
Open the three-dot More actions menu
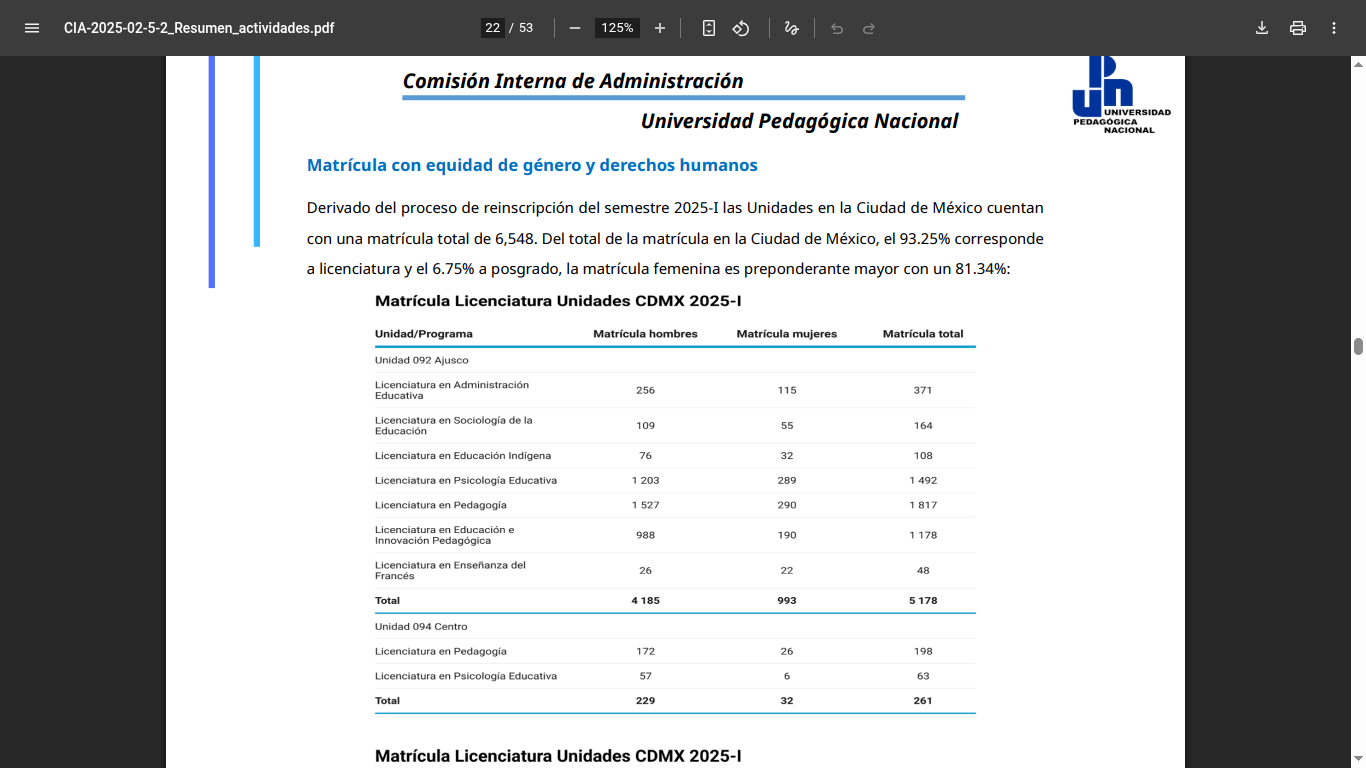tap(1334, 28)
